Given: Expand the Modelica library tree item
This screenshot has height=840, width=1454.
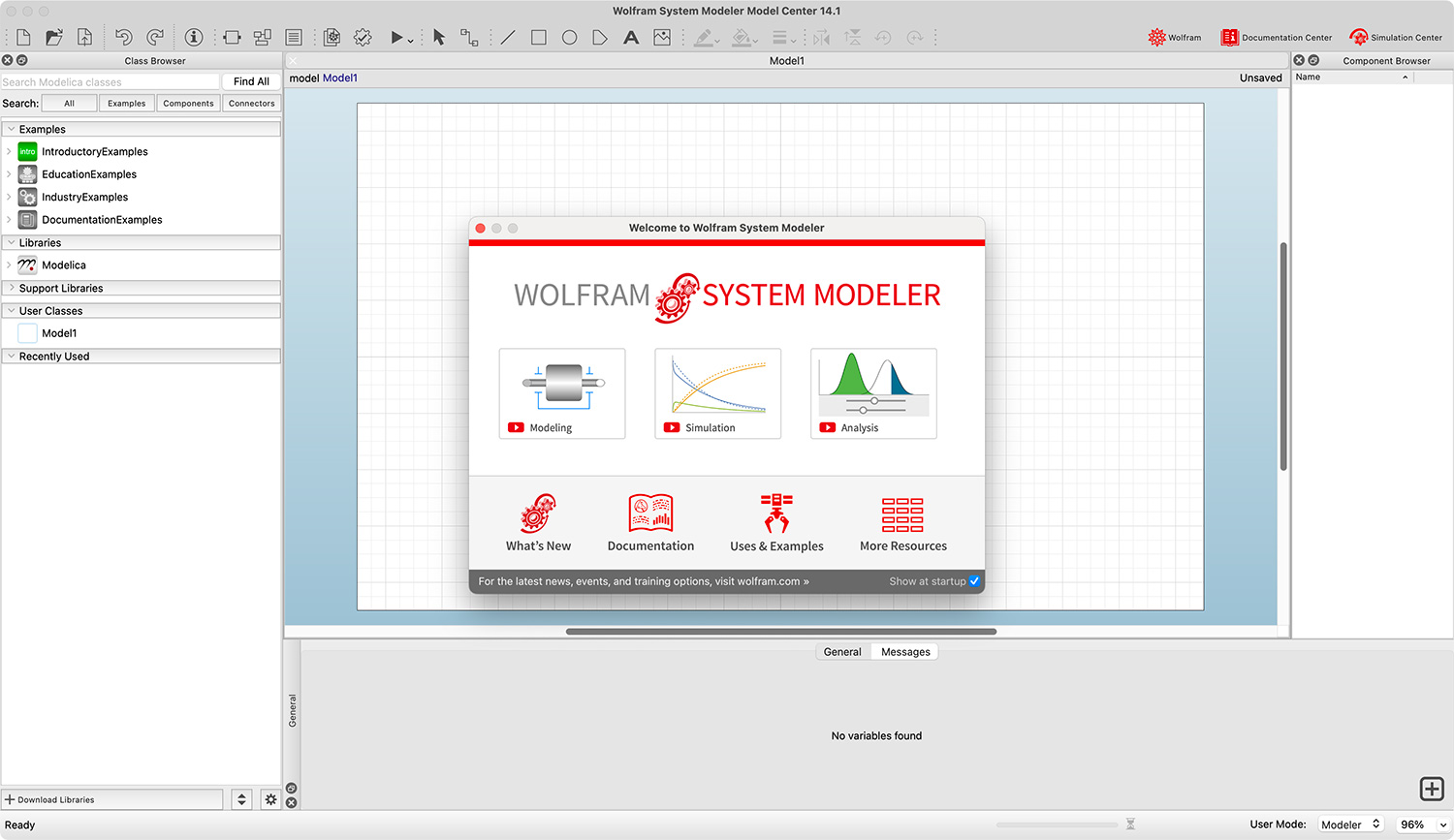Looking at the screenshot, I should click(x=8, y=264).
